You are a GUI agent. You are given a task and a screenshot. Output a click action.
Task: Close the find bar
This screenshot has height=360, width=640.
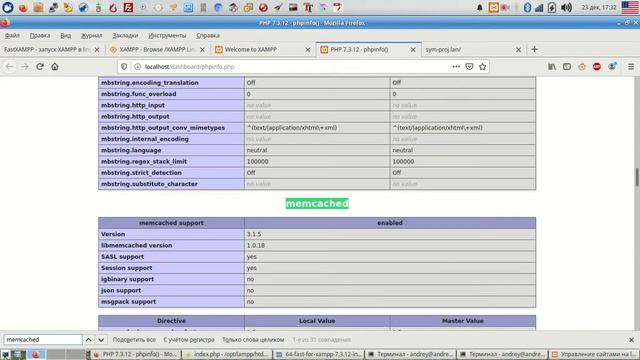pyautogui.click(x=631, y=340)
